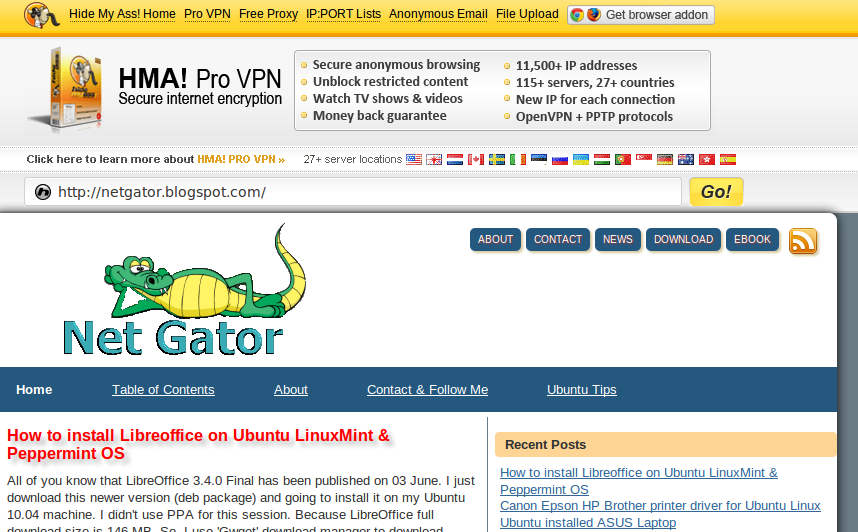858x532 pixels.
Task: Open the Free Proxy link
Action: 269,14
